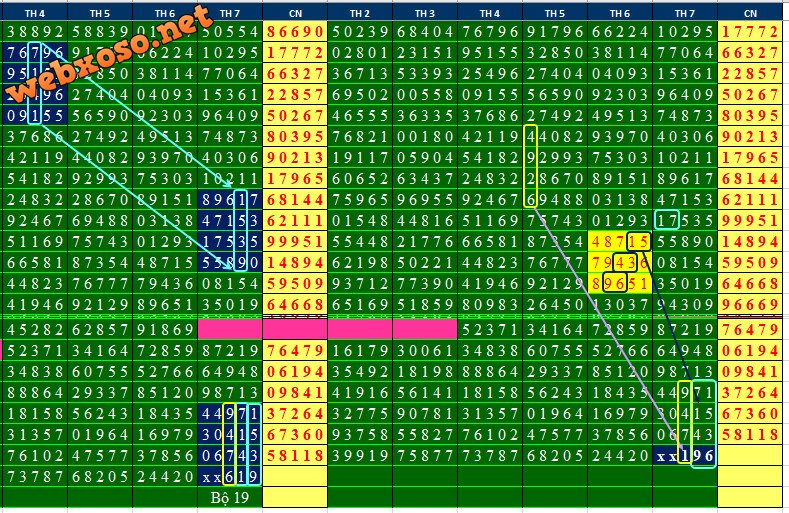The image size is (789, 513).
Task: Select the red value 86690
Action: pyautogui.click(x=295, y=32)
